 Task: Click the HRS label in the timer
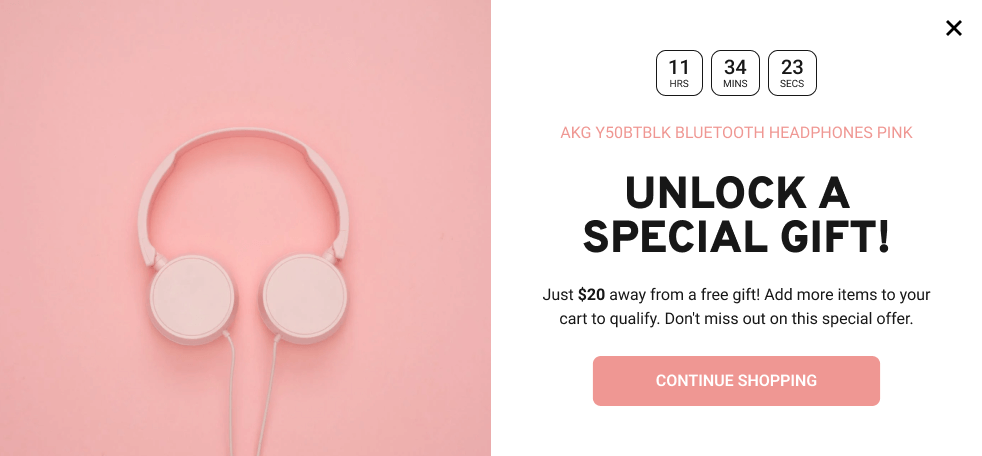tap(679, 84)
